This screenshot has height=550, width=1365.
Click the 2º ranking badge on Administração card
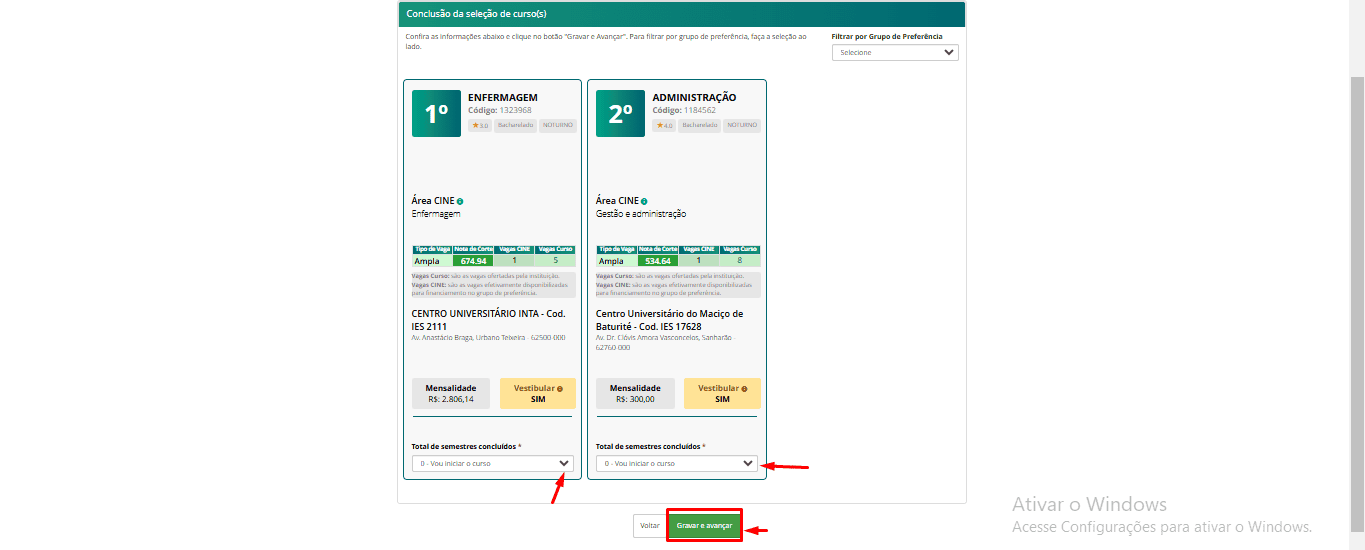coord(620,113)
